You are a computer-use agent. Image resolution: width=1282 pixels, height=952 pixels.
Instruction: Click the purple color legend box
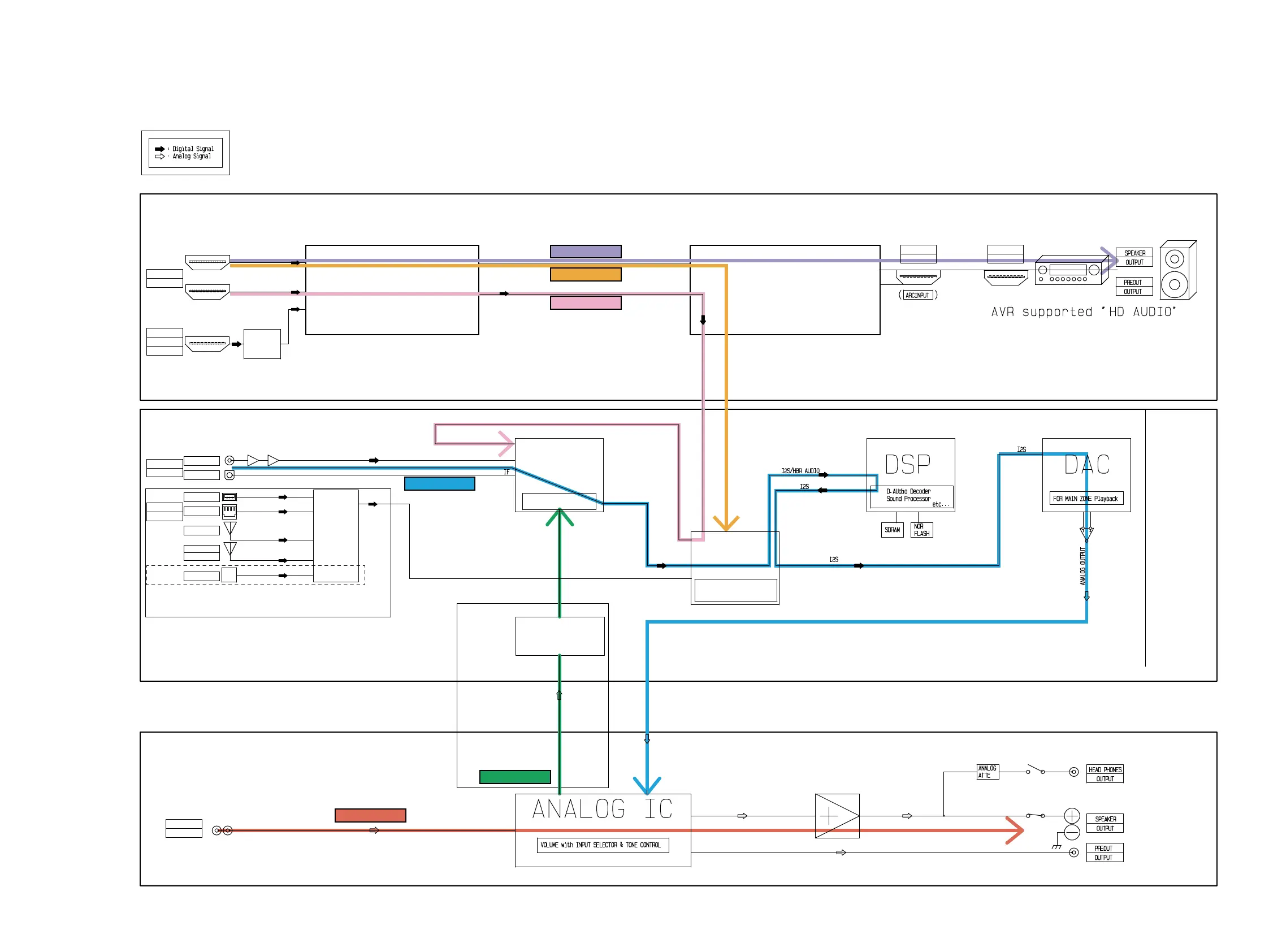(585, 251)
